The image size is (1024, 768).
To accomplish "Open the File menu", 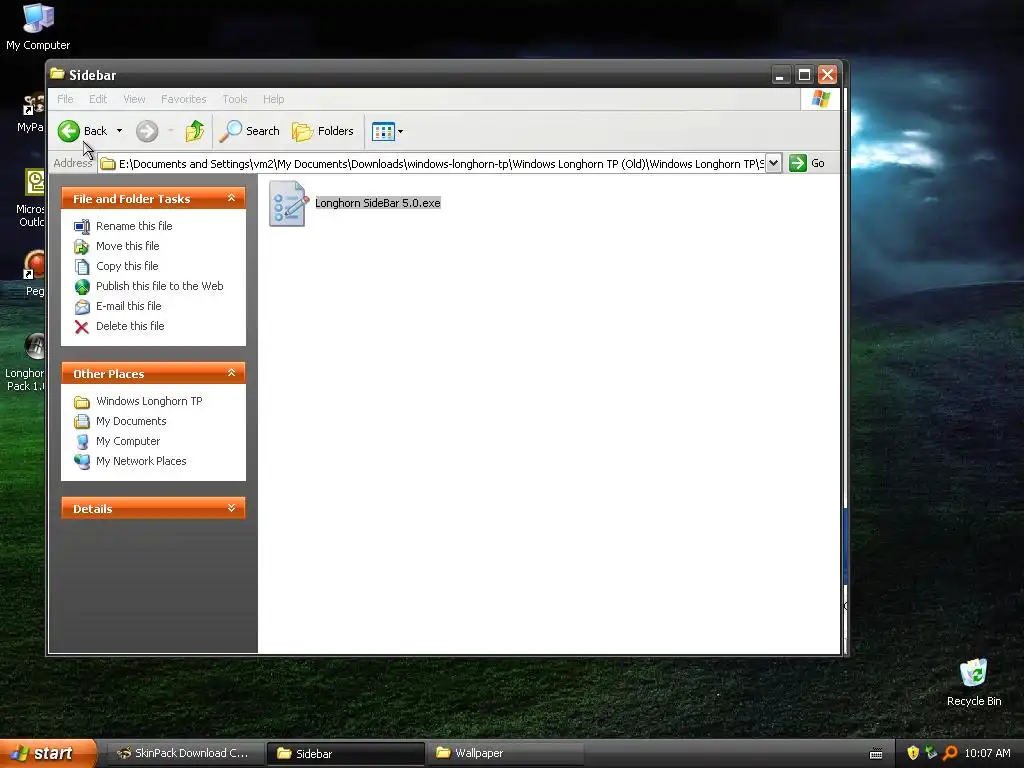I will tap(65, 99).
